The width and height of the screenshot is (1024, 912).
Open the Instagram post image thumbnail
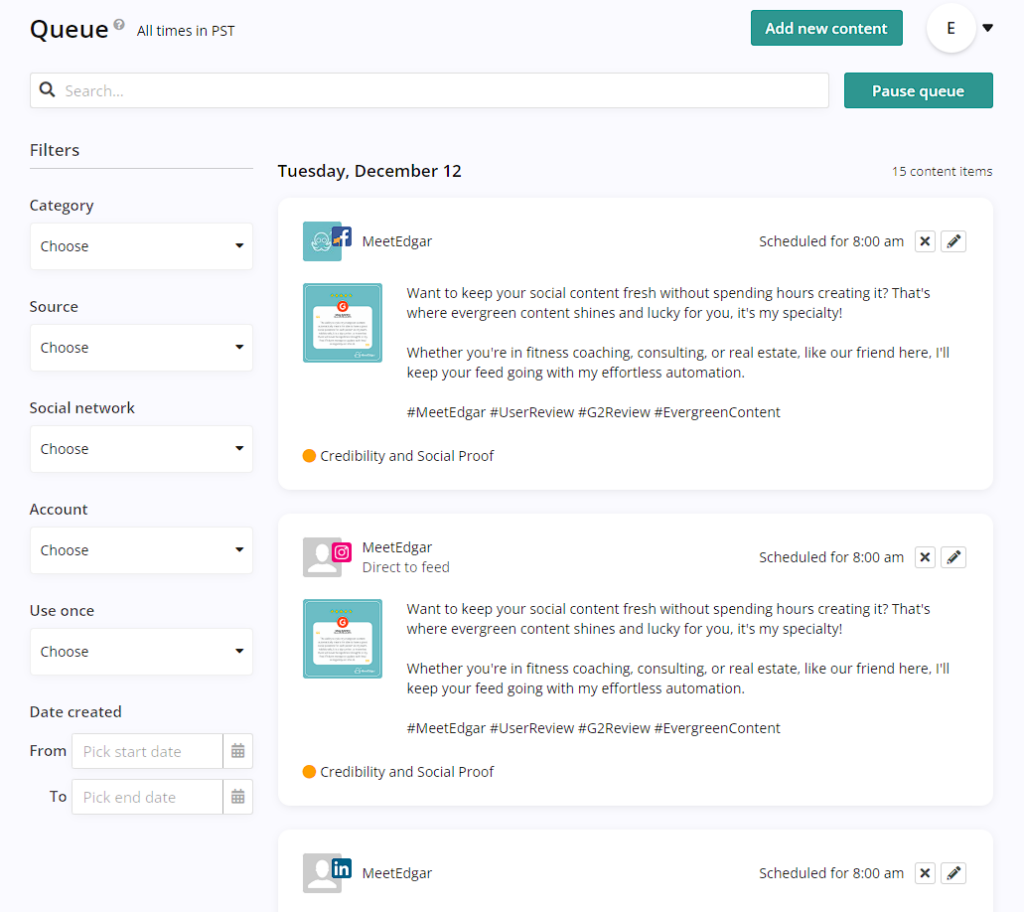342,639
